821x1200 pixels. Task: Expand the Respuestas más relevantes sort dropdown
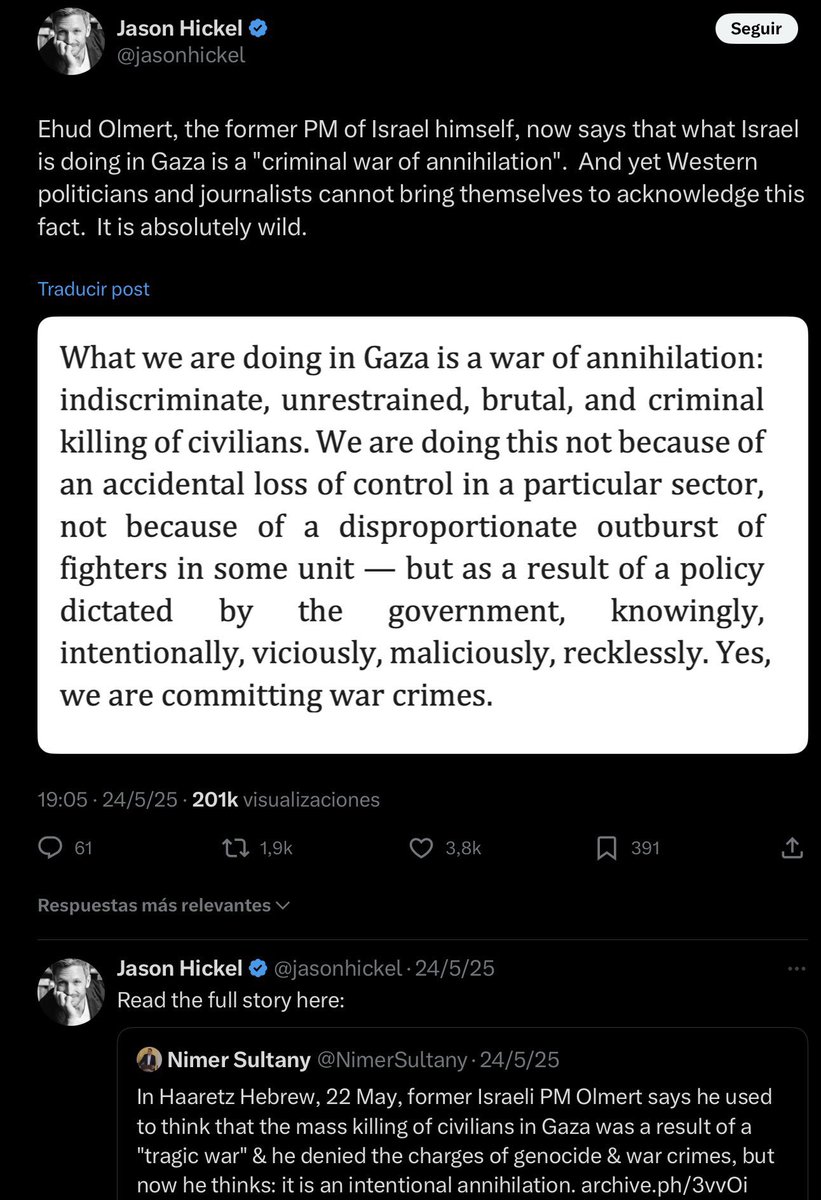pyautogui.click(x=164, y=905)
